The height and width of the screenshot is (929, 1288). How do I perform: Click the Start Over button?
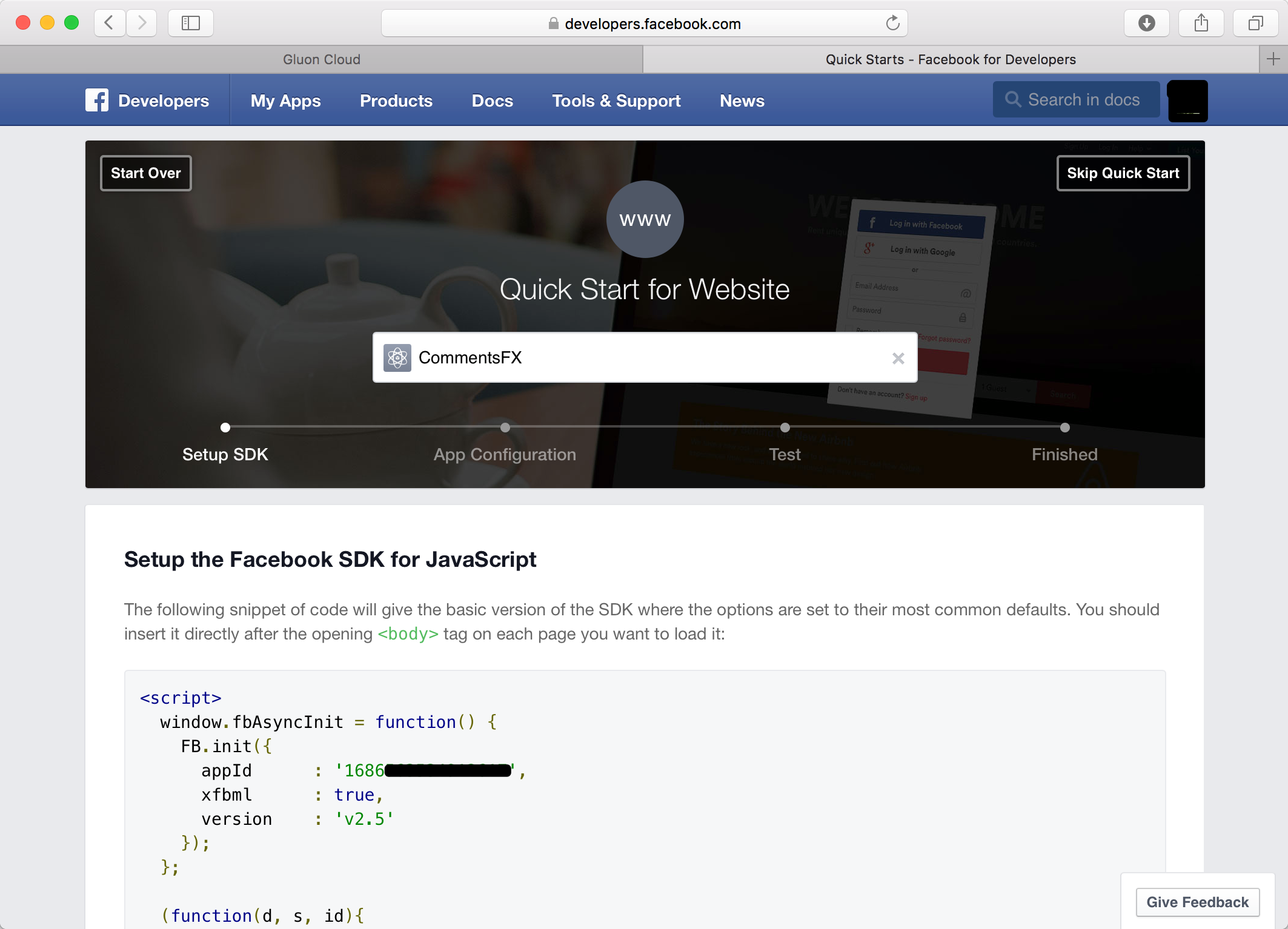coord(146,173)
